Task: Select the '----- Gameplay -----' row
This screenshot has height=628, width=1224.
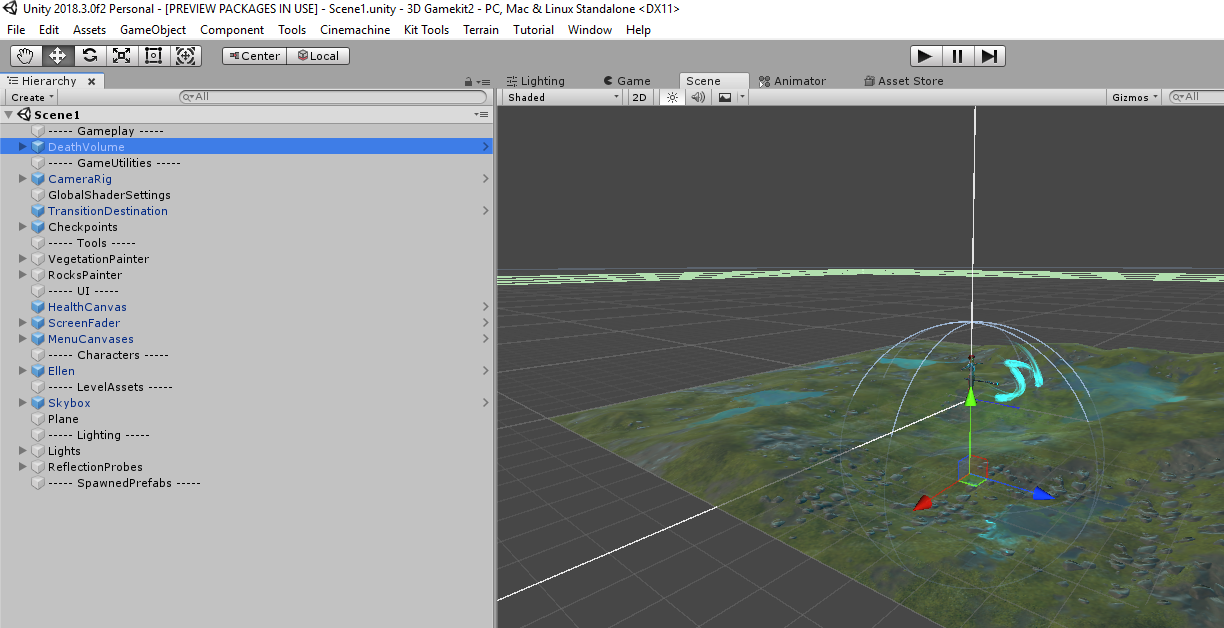Action: click(x=247, y=131)
